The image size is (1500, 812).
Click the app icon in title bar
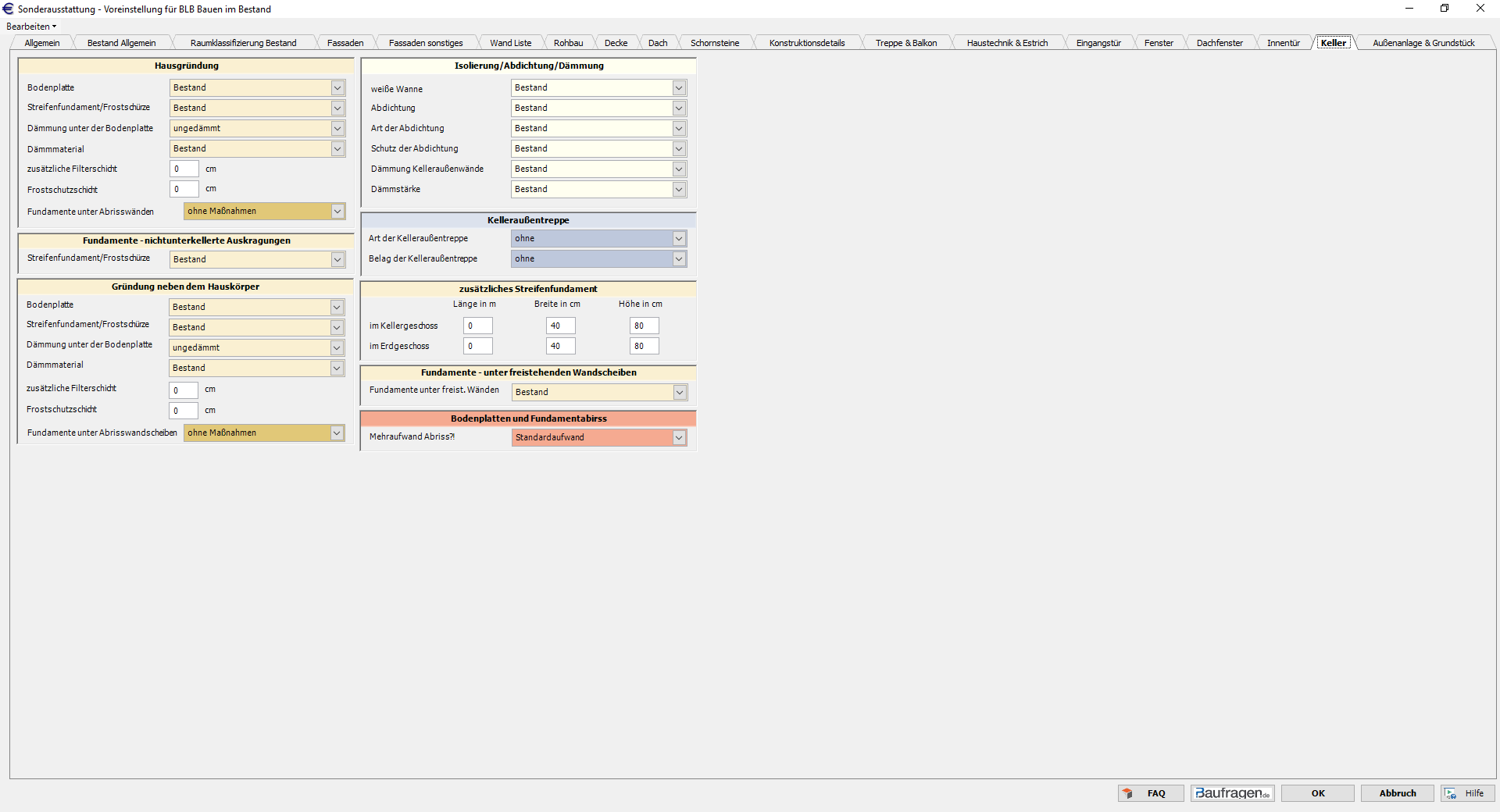pyautogui.click(x=8, y=9)
